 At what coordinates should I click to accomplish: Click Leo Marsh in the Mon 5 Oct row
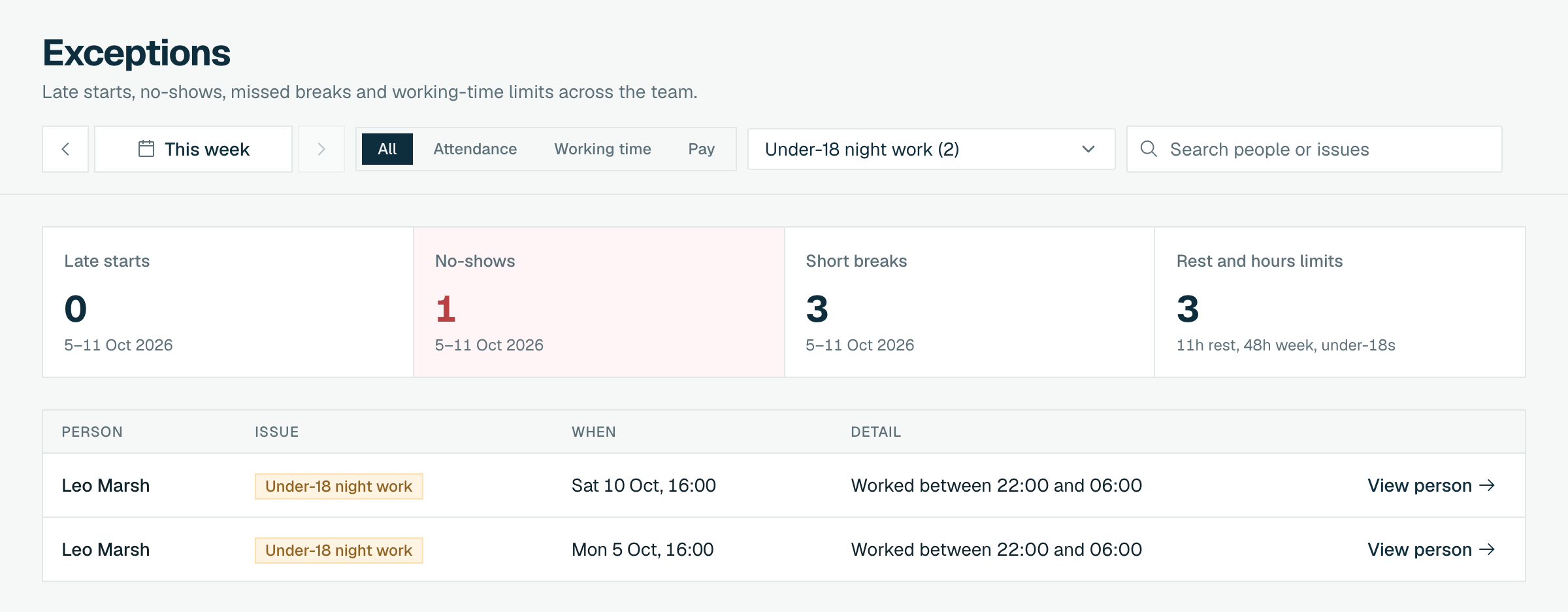[x=106, y=549]
